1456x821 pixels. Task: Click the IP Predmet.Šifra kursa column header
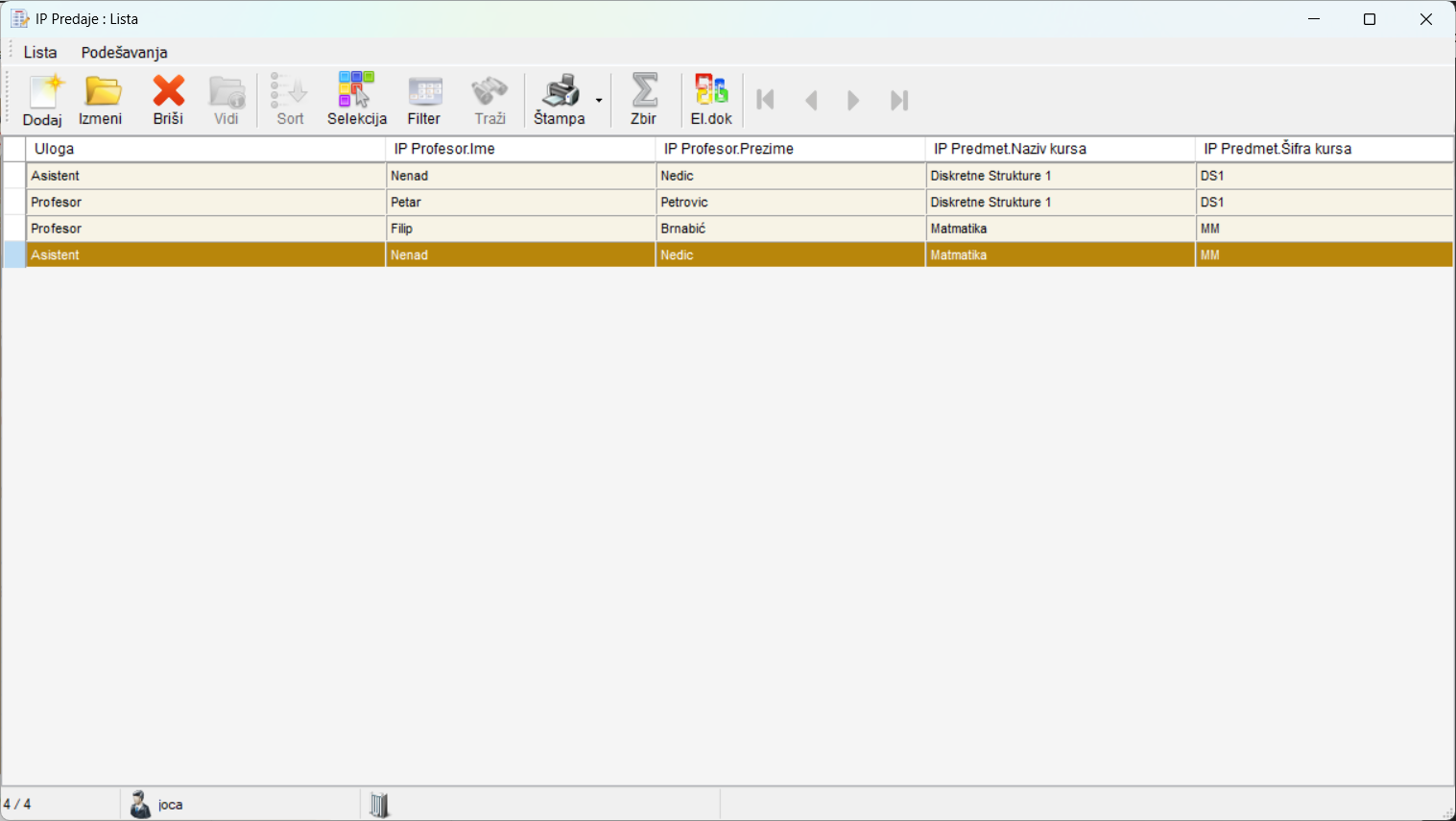[x=1325, y=149]
